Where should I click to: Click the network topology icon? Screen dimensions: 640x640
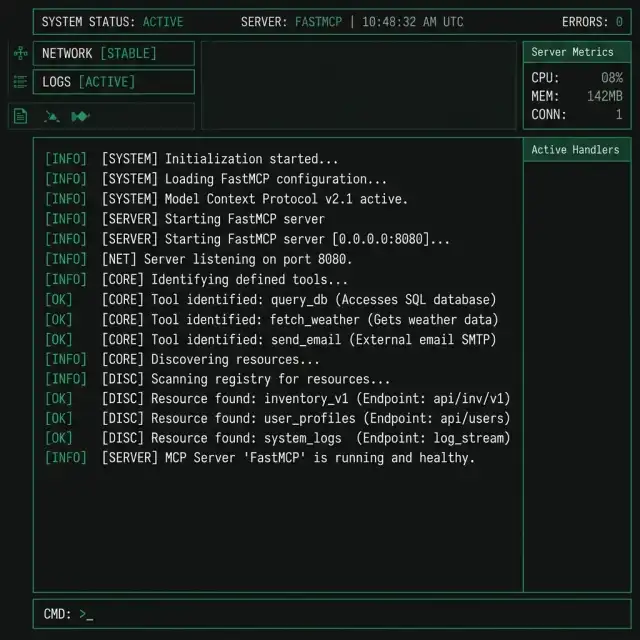pyautogui.click(x=20, y=53)
